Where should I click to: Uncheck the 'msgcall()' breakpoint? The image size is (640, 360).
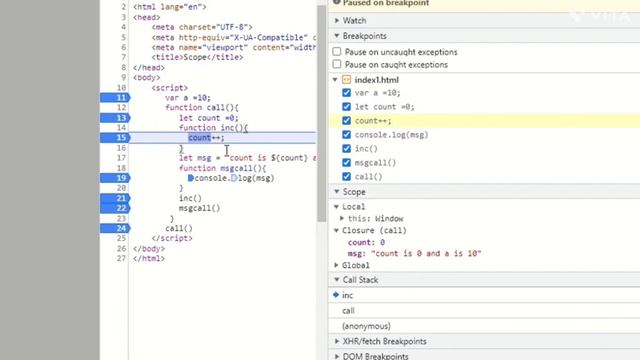point(347,162)
